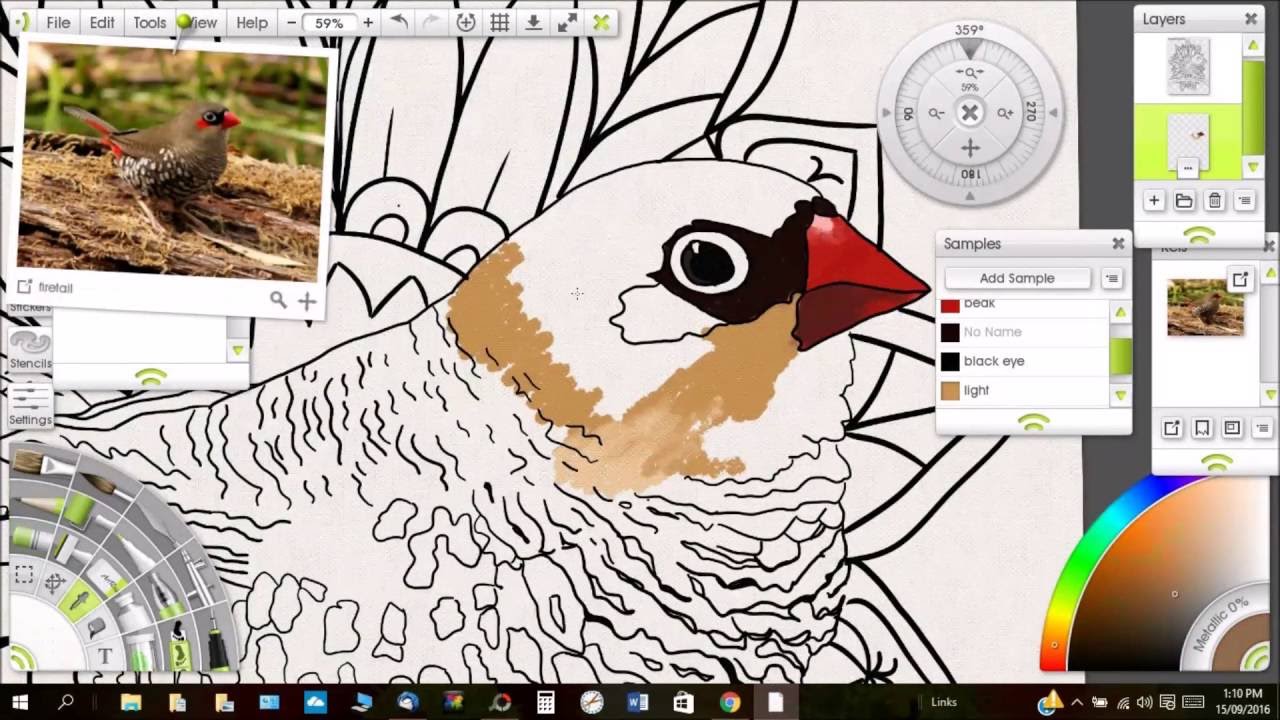The image size is (1280, 720).
Task: Collapse the Layers panel with green arc
Action: coord(1199,235)
